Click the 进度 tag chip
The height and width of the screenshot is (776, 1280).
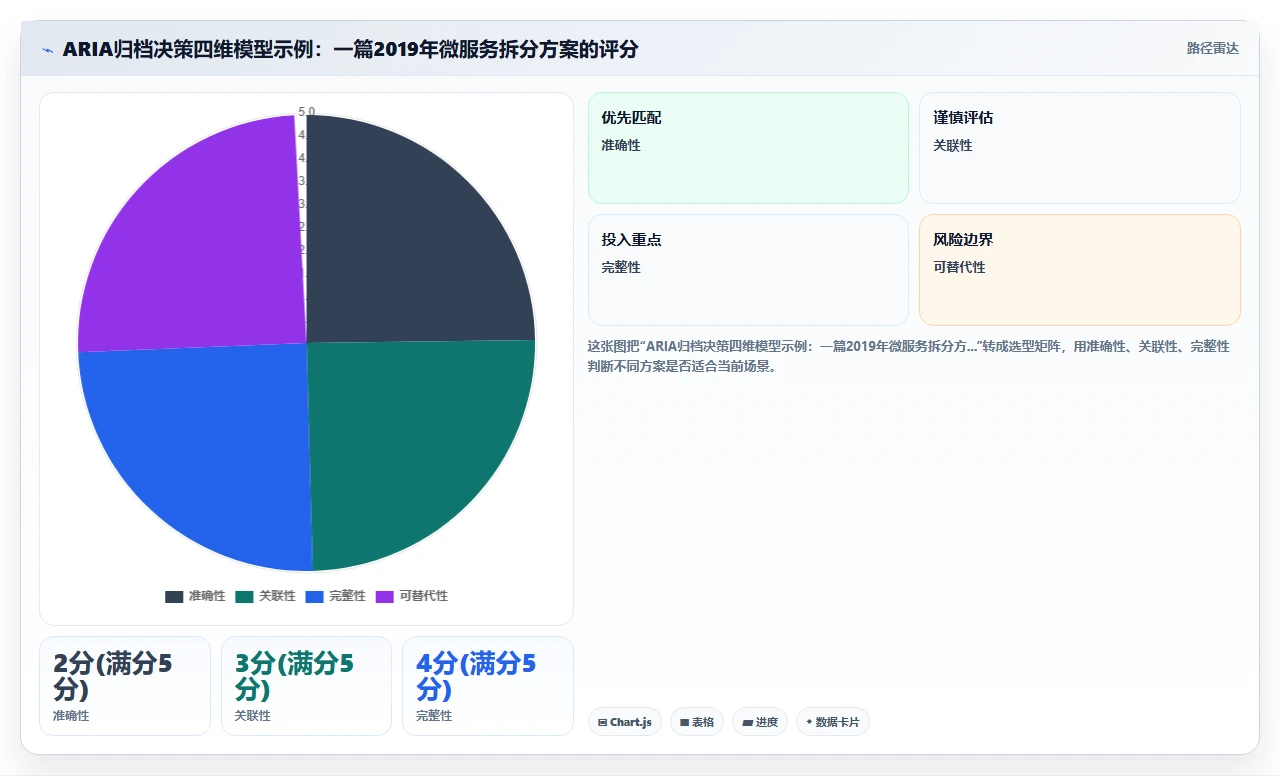(x=760, y=722)
